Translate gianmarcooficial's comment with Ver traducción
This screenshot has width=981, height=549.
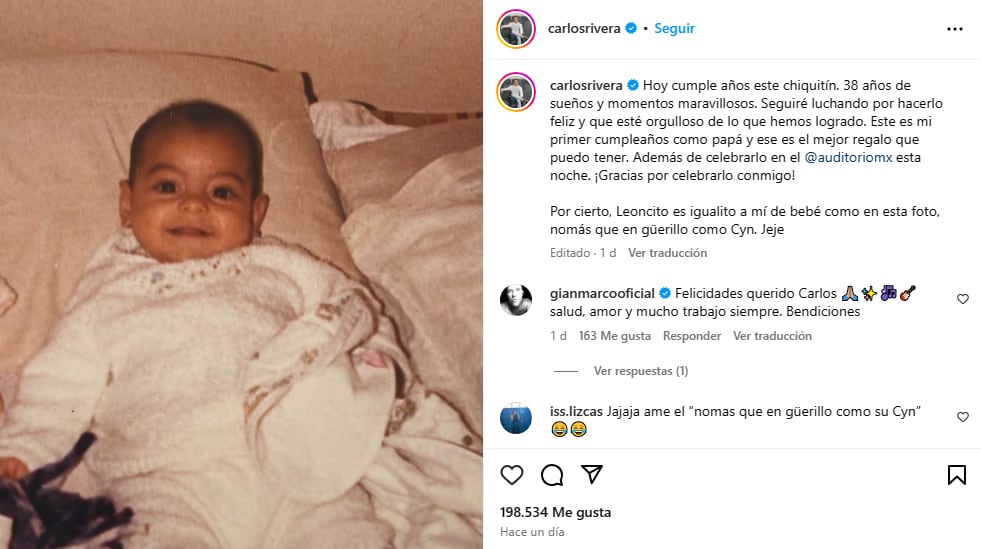click(x=773, y=336)
